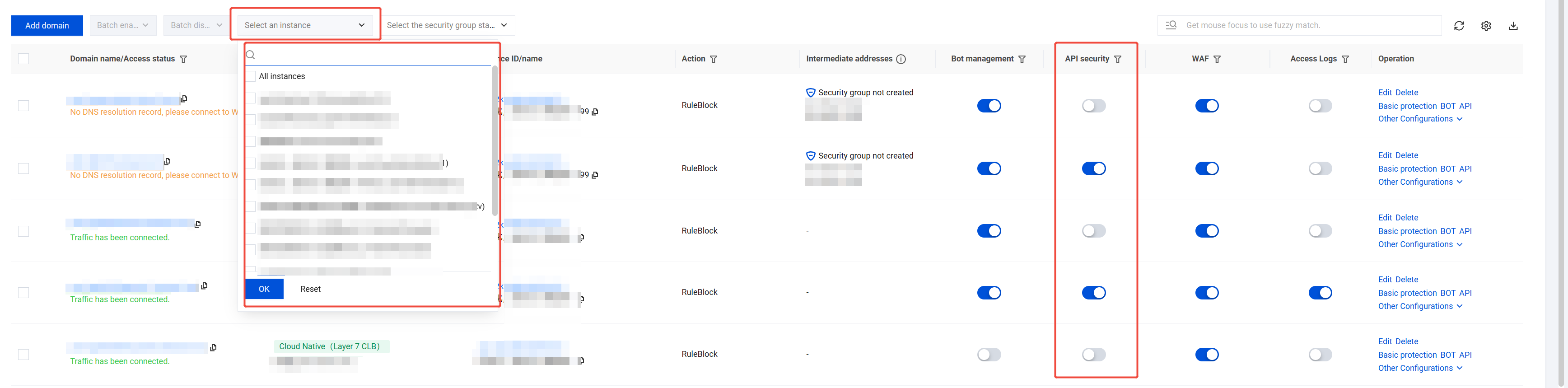The width and height of the screenshot is (1568, 388).
Task: Click the API security column filter icon
Action: point(1118,59)
